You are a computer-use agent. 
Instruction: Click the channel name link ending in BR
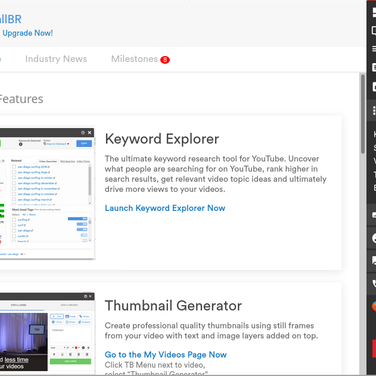coord(11,19)
